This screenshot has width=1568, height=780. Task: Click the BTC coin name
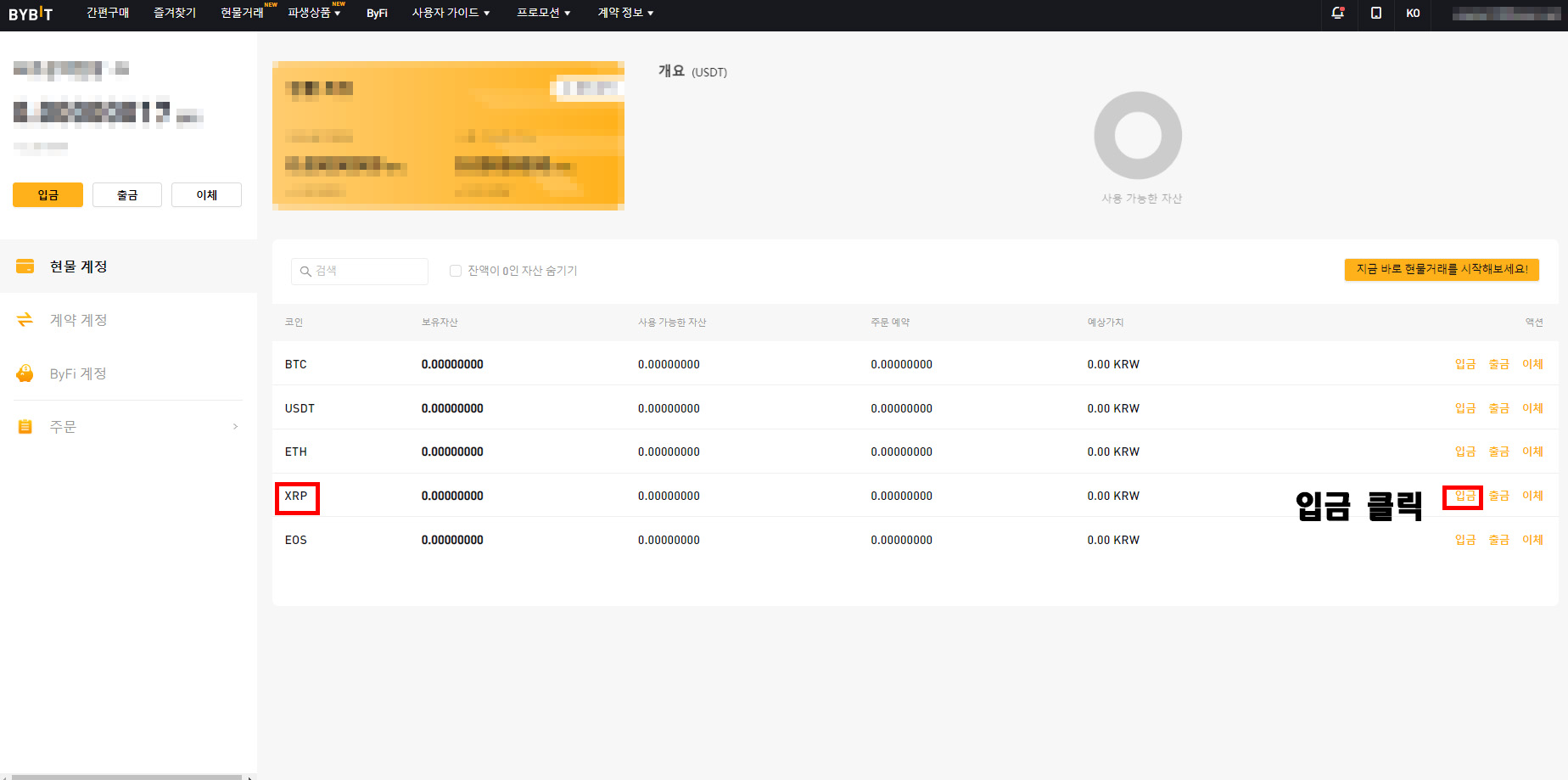click(x=295, y=365)
